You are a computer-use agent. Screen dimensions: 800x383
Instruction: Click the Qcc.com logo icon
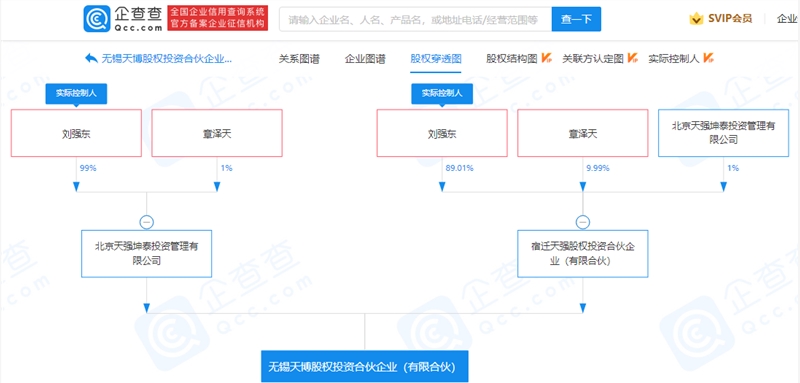click(x=97, y=19)
